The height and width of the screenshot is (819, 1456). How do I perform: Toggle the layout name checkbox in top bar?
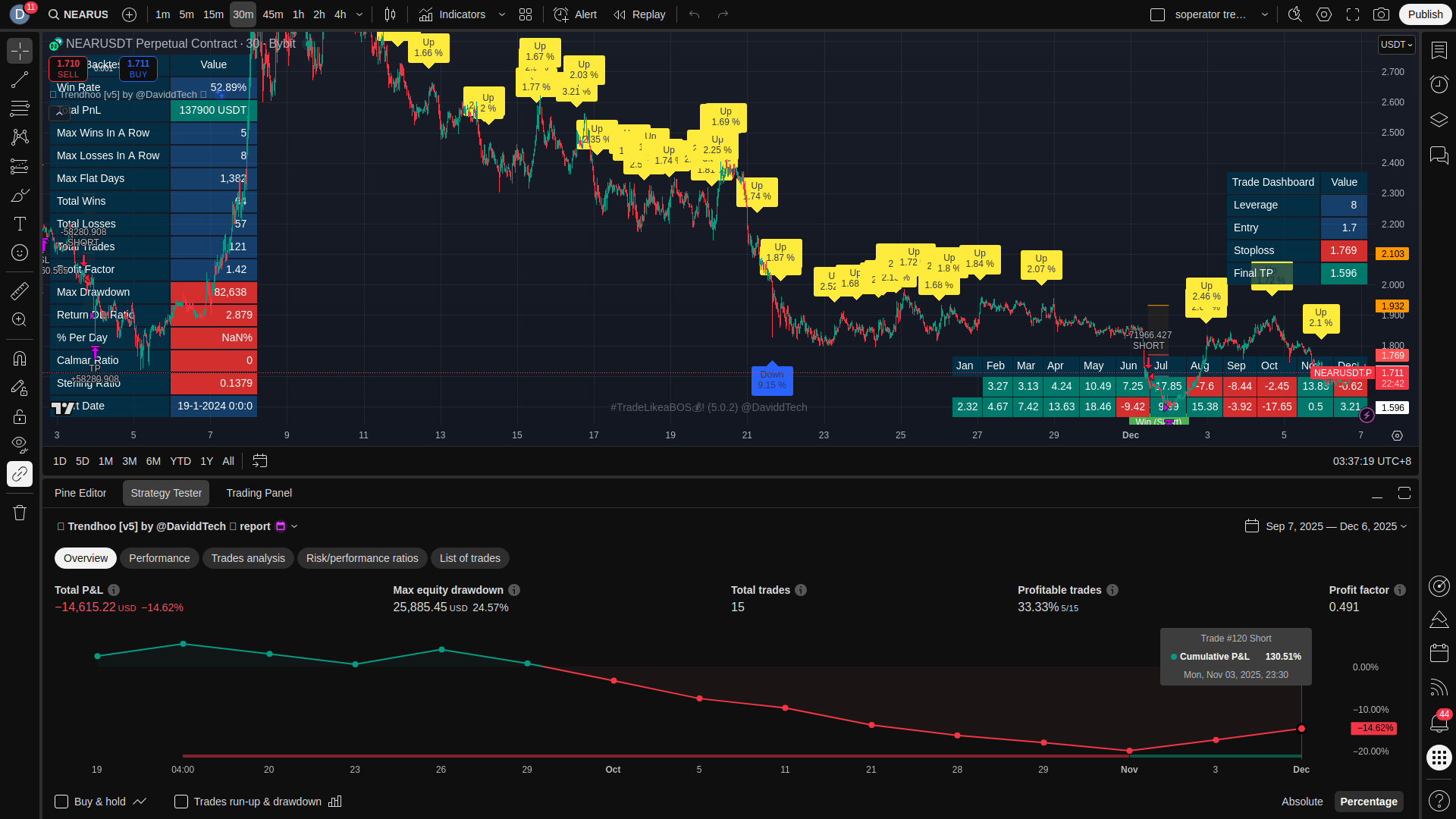1157,14
